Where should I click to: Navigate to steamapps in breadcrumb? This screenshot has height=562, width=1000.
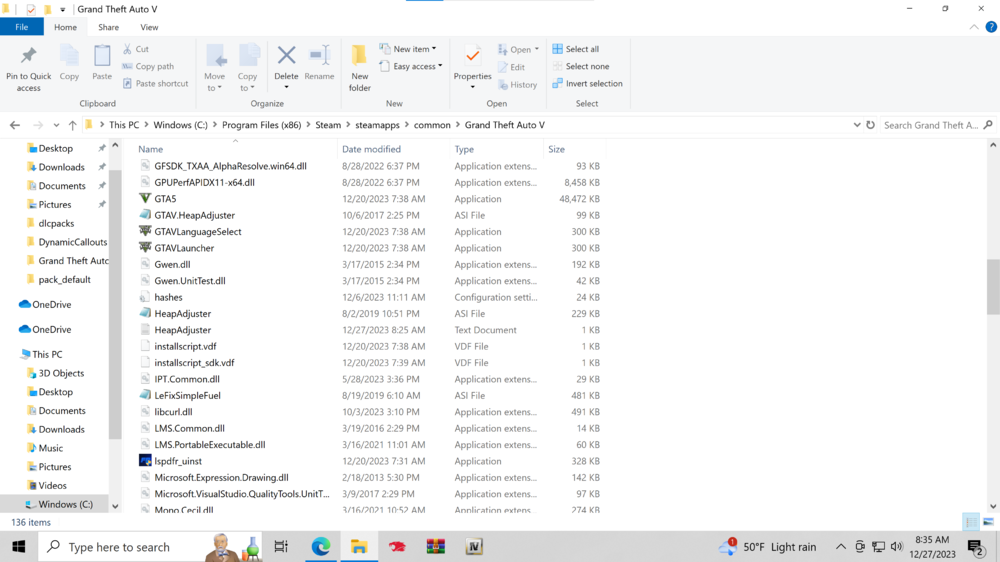pos(377,125)
